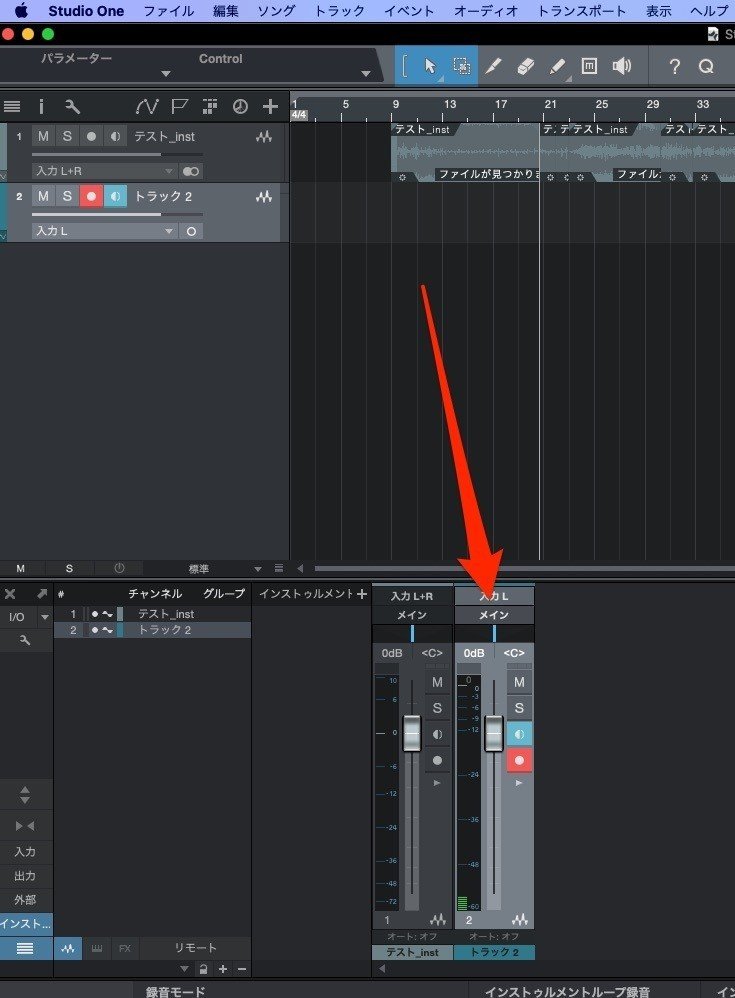Open the track list hamburger icon
Screen dimensions: 735x998
point(12,106)
